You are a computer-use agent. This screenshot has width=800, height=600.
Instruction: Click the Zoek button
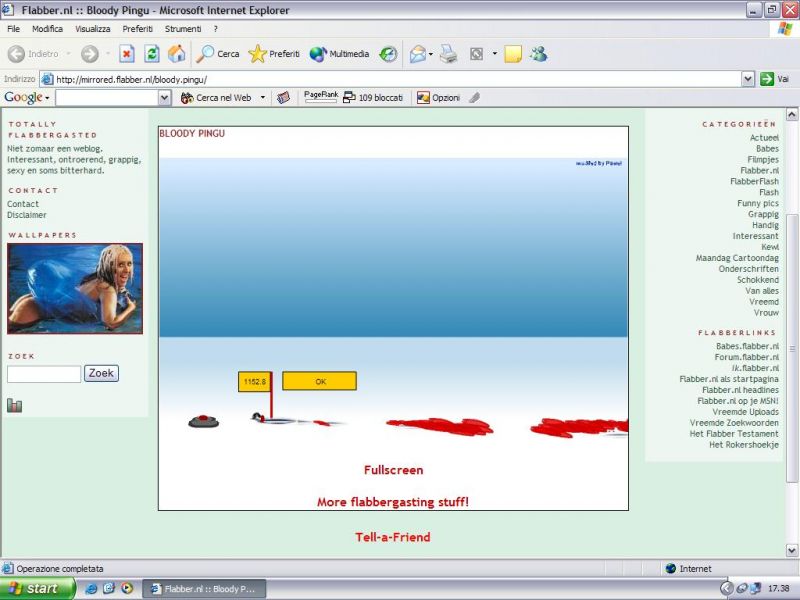pos(101,373)
